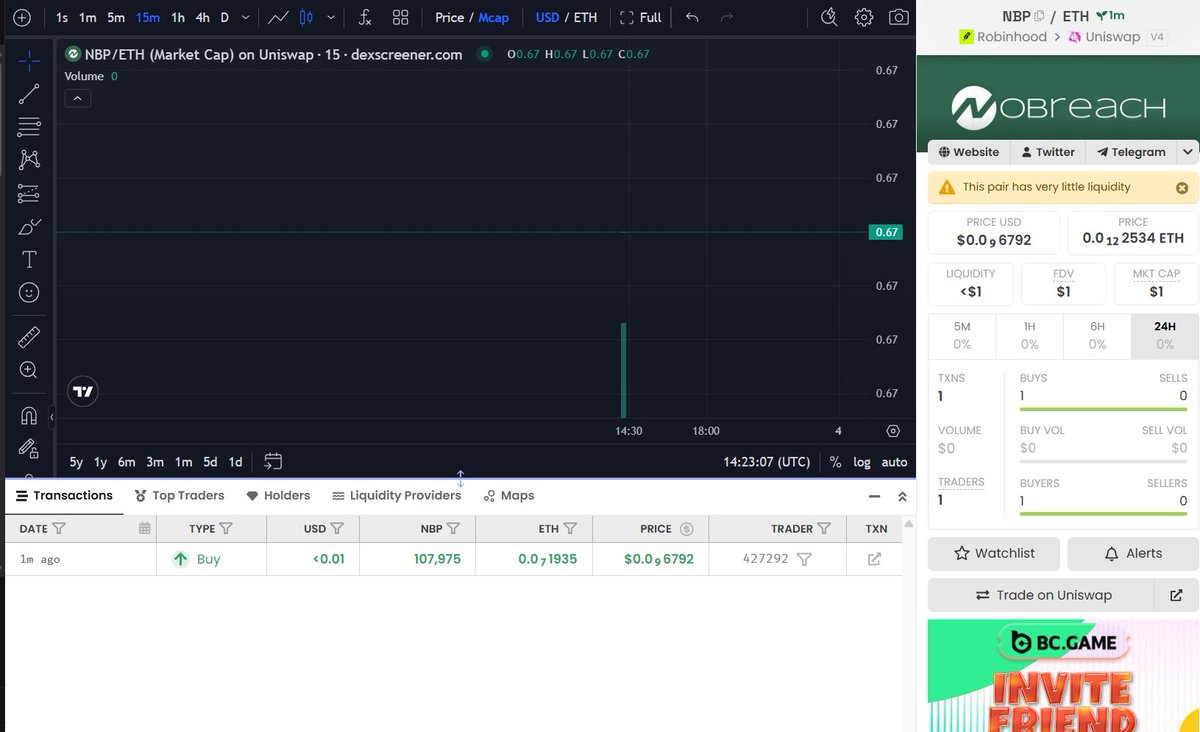This screenshot has height=732, width=1200.
Task: Dismiss the low liquidity warning
Action: (1182, 187)
